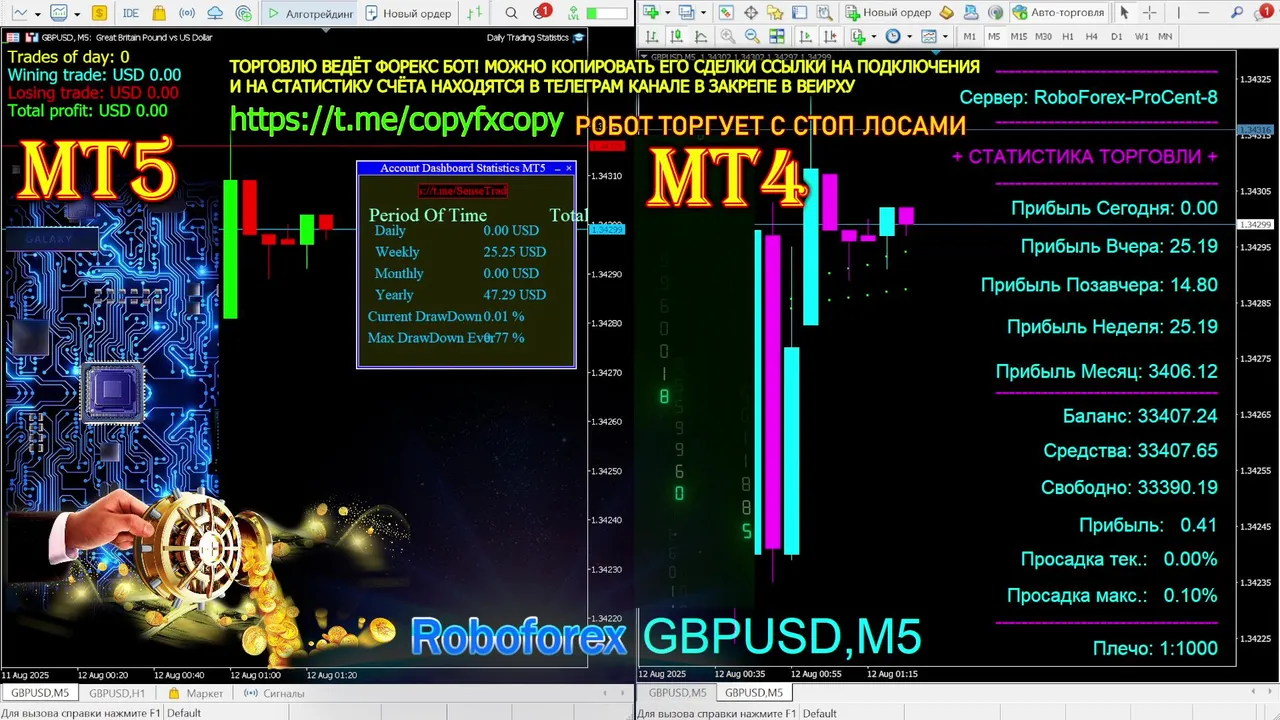Open the MT4 Market Watch icon

tap(726, 13)
